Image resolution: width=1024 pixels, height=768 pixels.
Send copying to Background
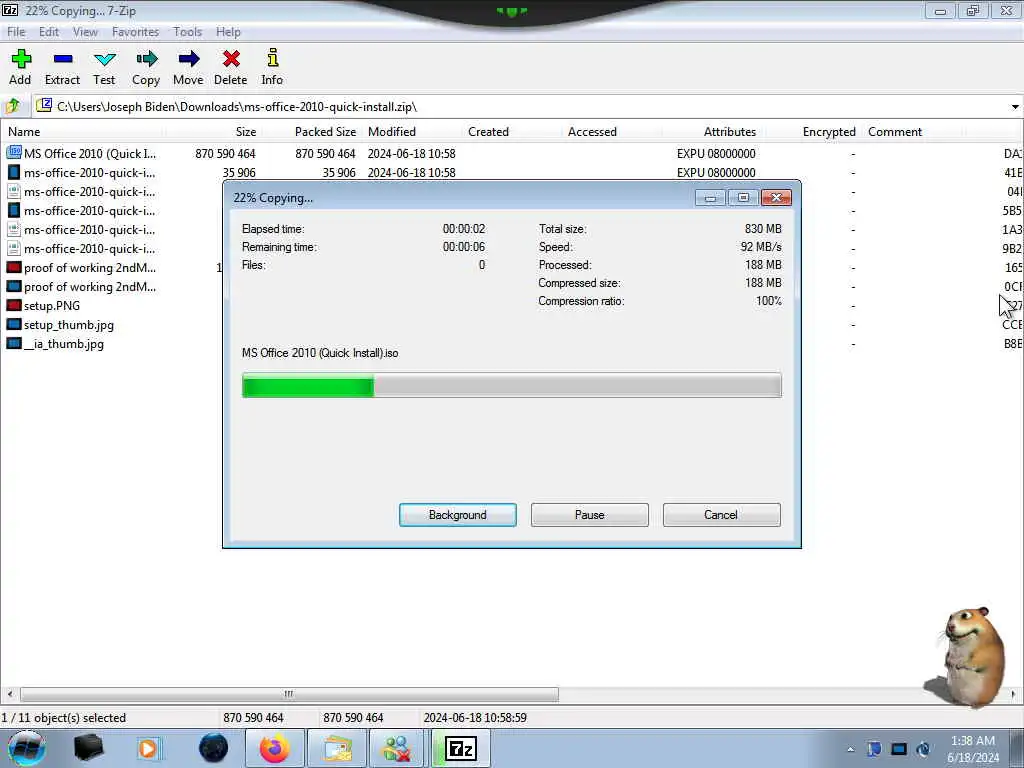click(458, 515)
